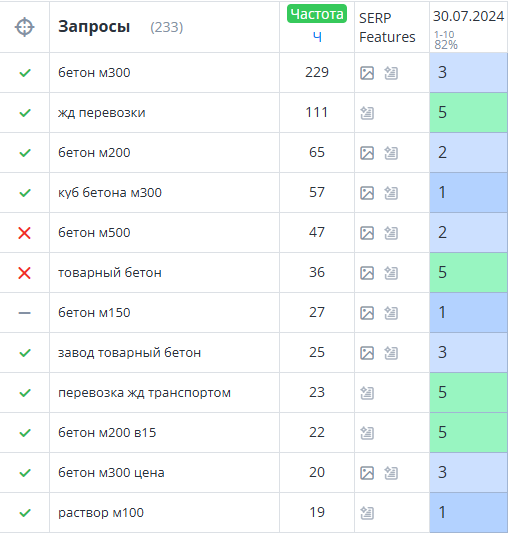Click the Запросы column header
The height and width of the screenshot is (533, 508).
point(94,27)
